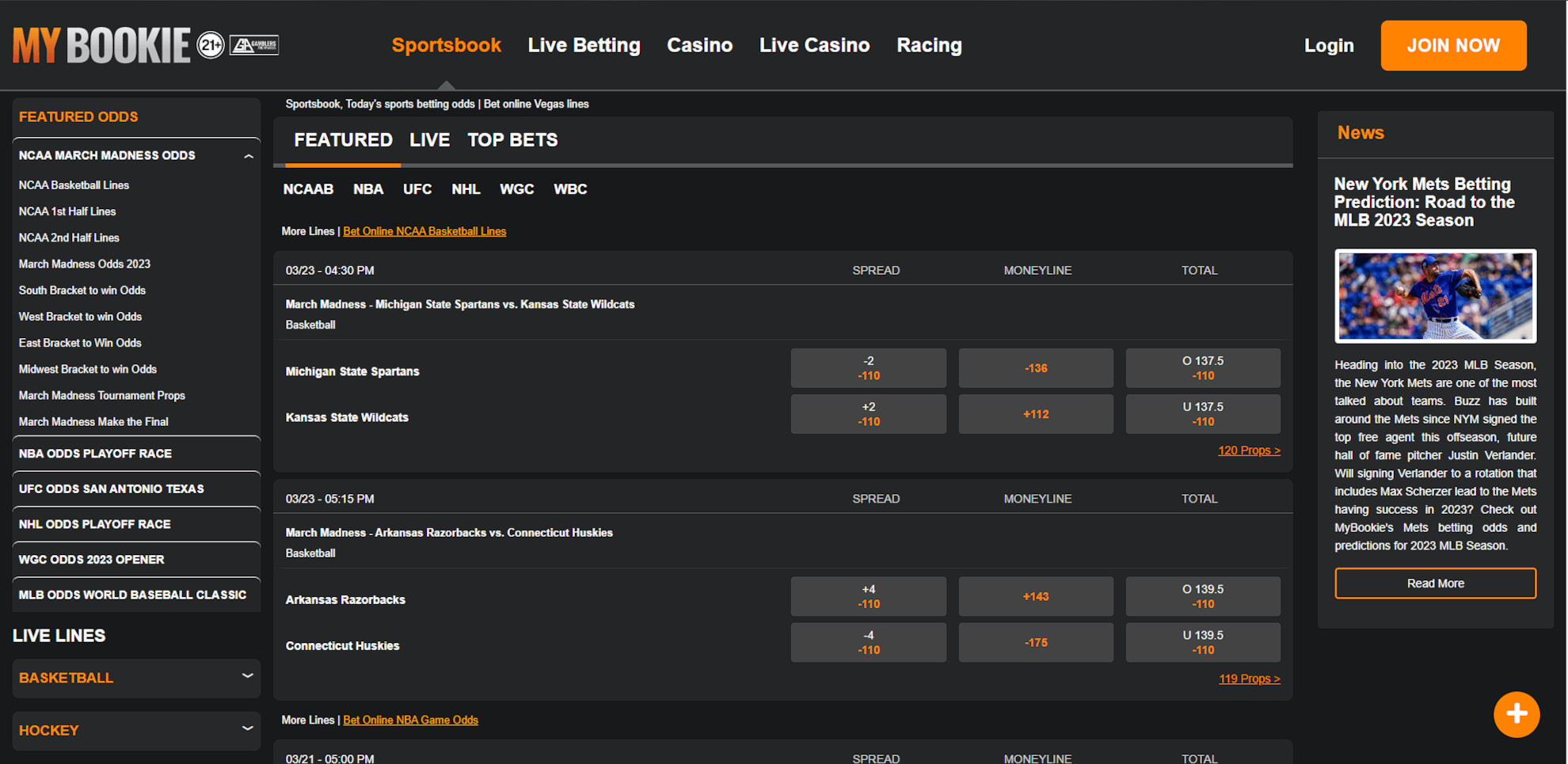The image size is (1568, 764).
Task: Open Bet Online NCAA Basketball Lines link
Action: 424,231
